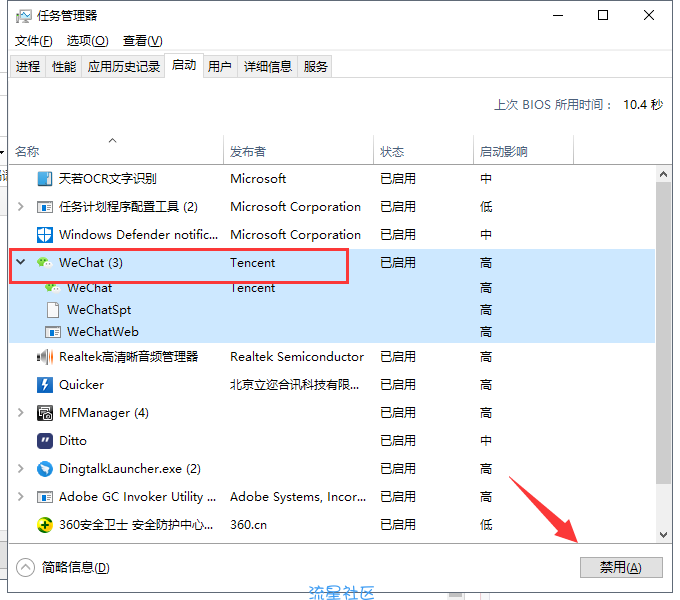Switch to the 性能 tab
Viewport: 680px width, 600px height.
(64, 67)
